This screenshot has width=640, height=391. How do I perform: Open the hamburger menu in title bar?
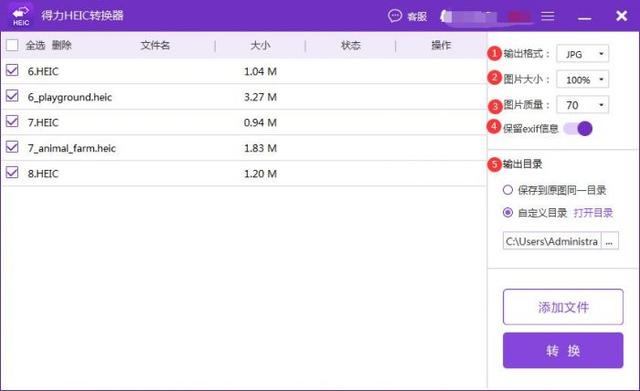pyautogui.click(x=547, y=16)
